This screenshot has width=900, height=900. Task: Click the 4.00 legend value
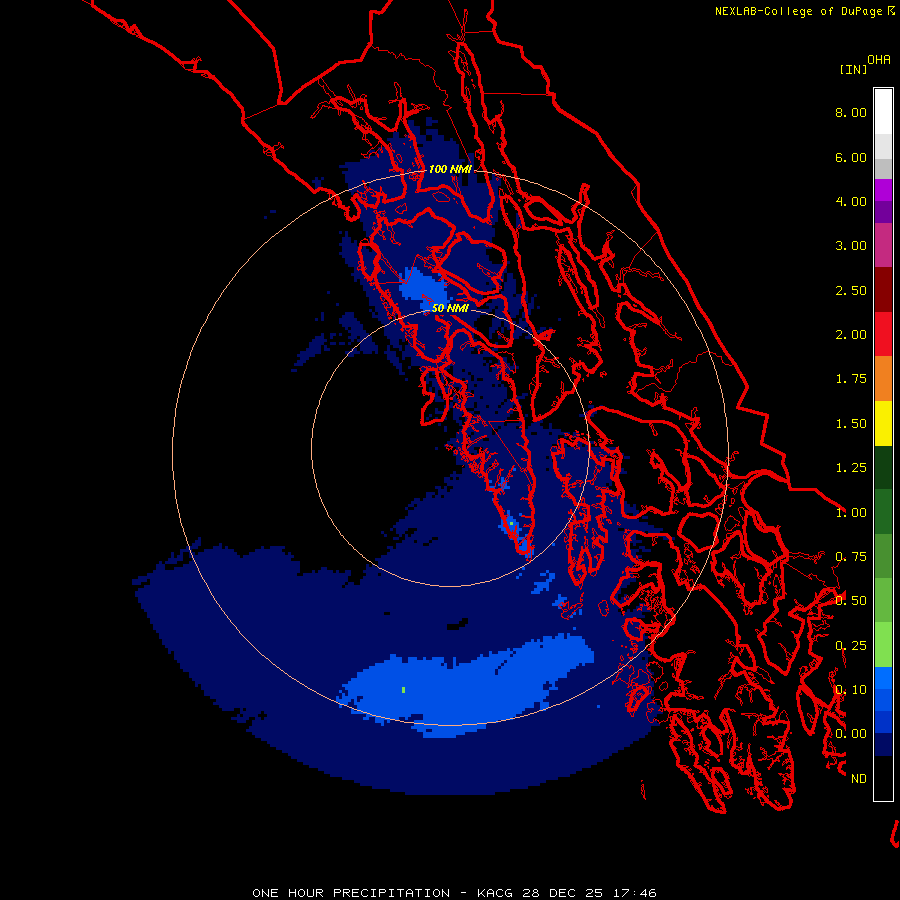(851, 201)
